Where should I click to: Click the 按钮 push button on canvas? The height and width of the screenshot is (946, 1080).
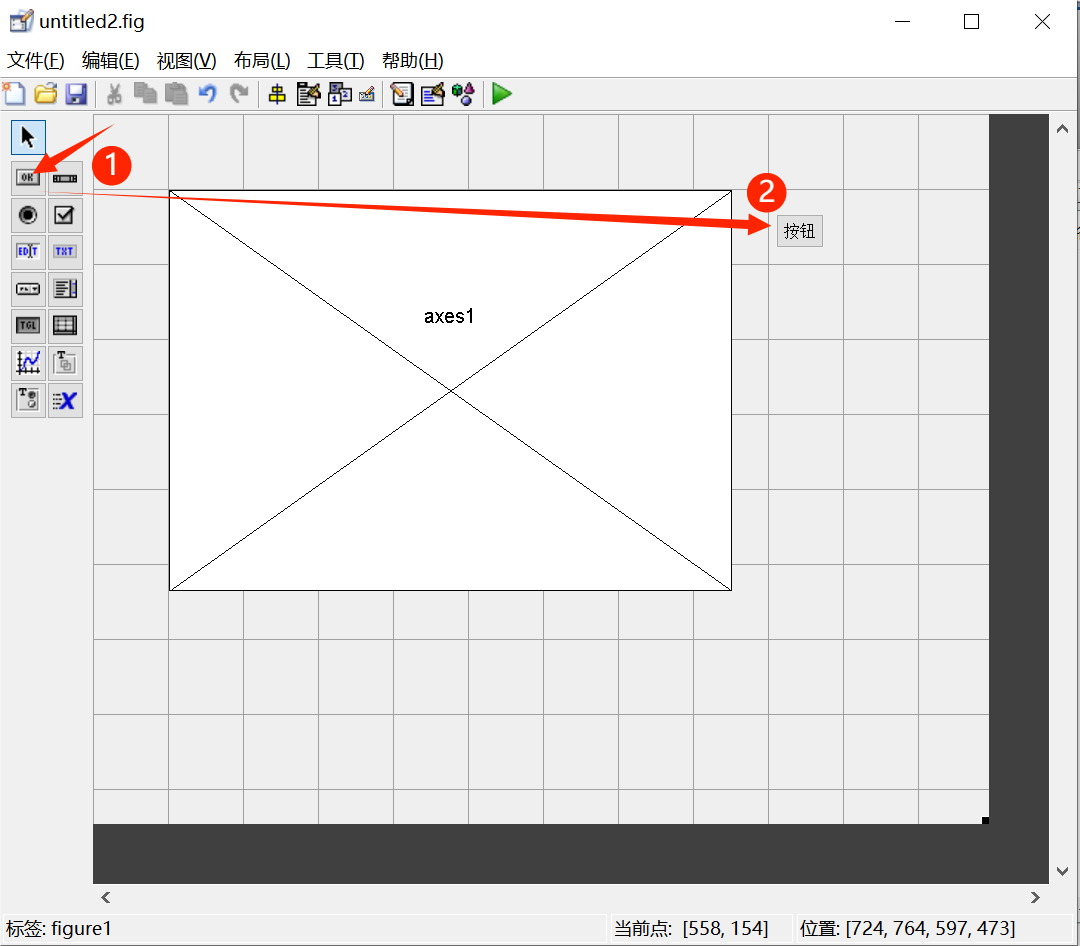pos(800,231)
